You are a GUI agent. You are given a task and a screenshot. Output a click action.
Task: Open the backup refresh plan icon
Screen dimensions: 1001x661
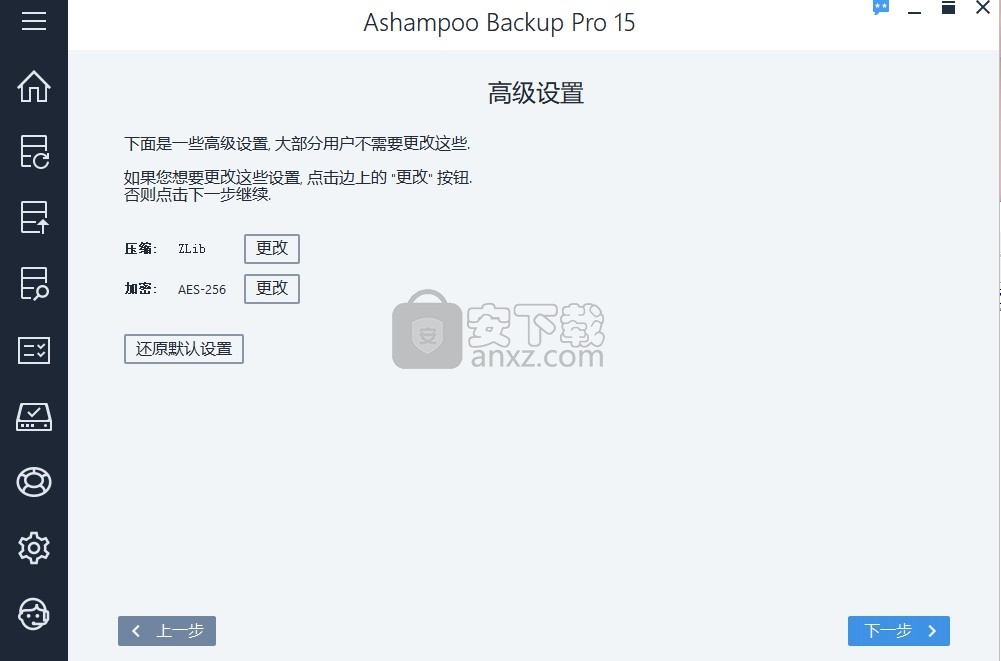(x=34, y=152)
